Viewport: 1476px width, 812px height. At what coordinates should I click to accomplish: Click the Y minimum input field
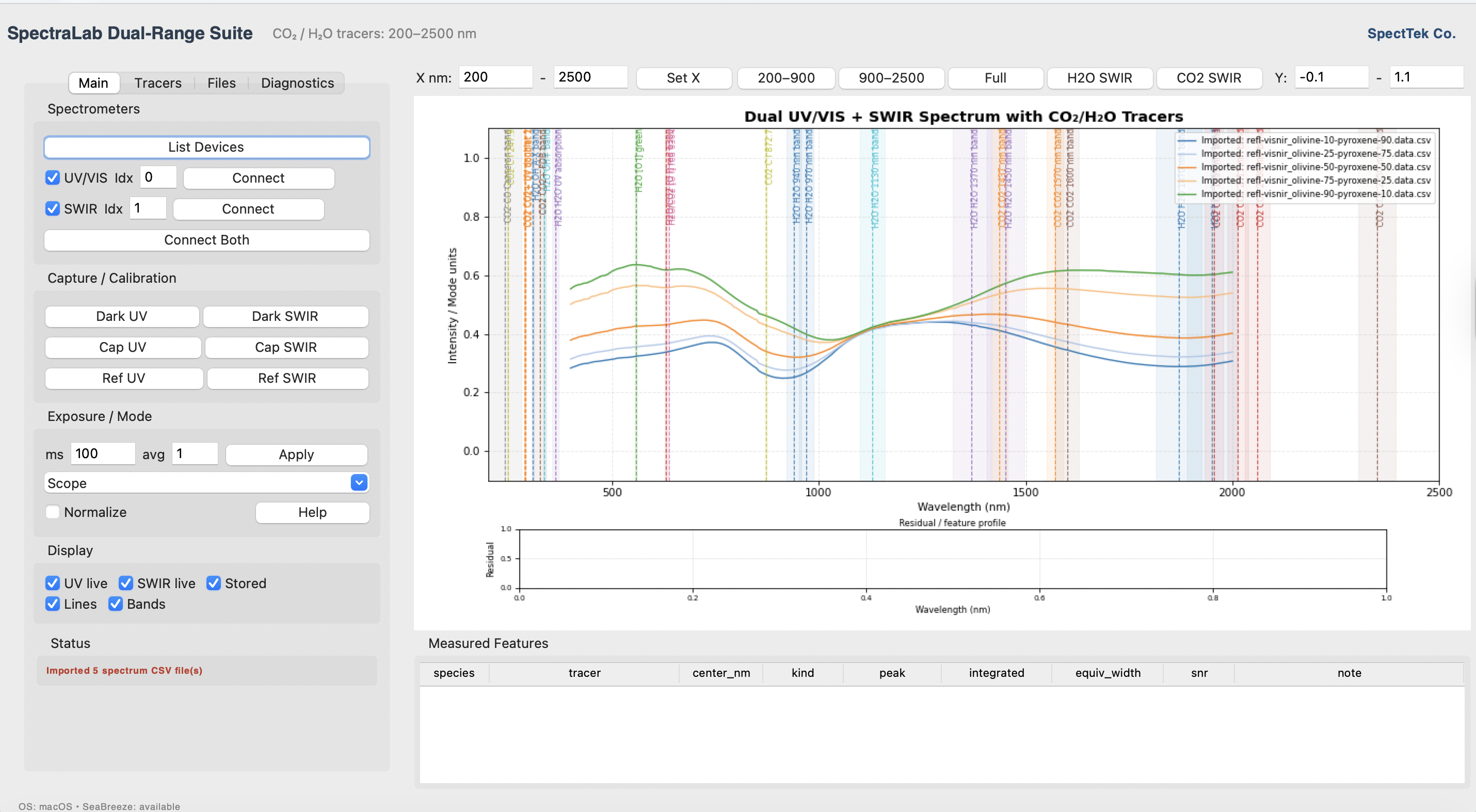click(x=1331, y=77)
